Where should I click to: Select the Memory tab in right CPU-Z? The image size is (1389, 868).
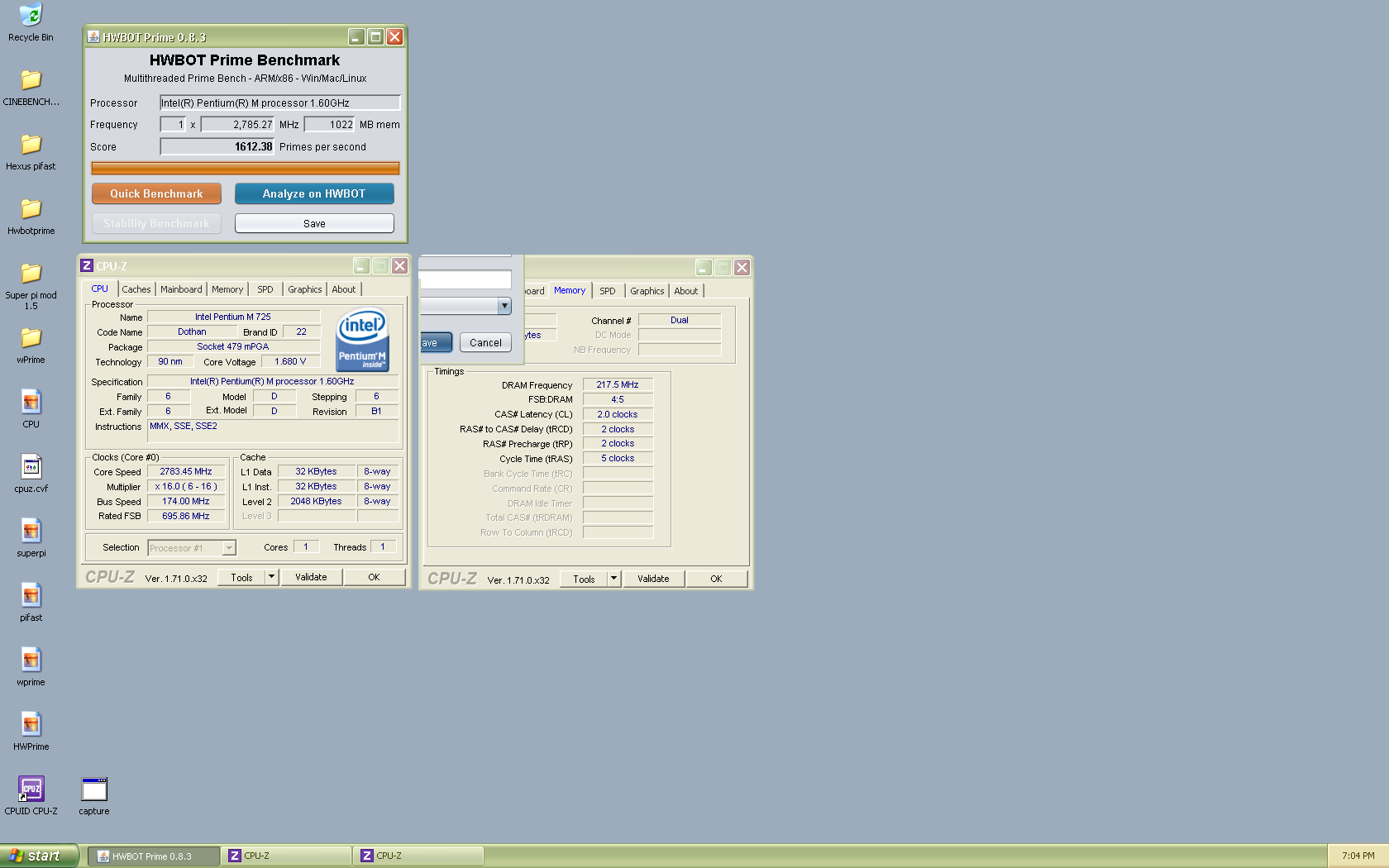[570, 290]
